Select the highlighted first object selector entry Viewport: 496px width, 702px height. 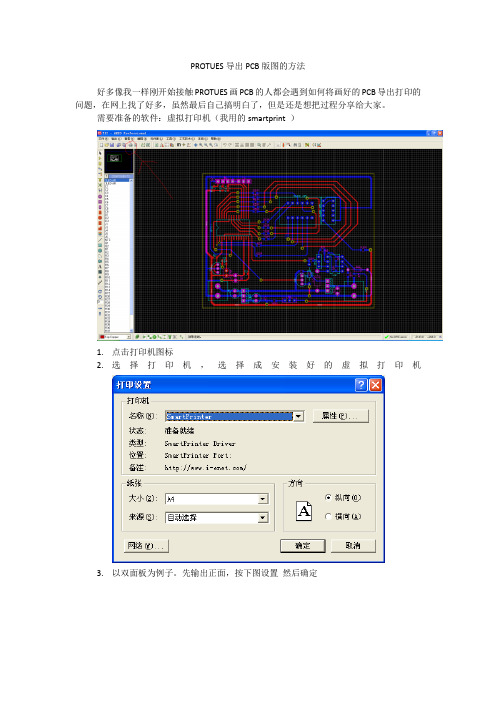tap(117, 180)
